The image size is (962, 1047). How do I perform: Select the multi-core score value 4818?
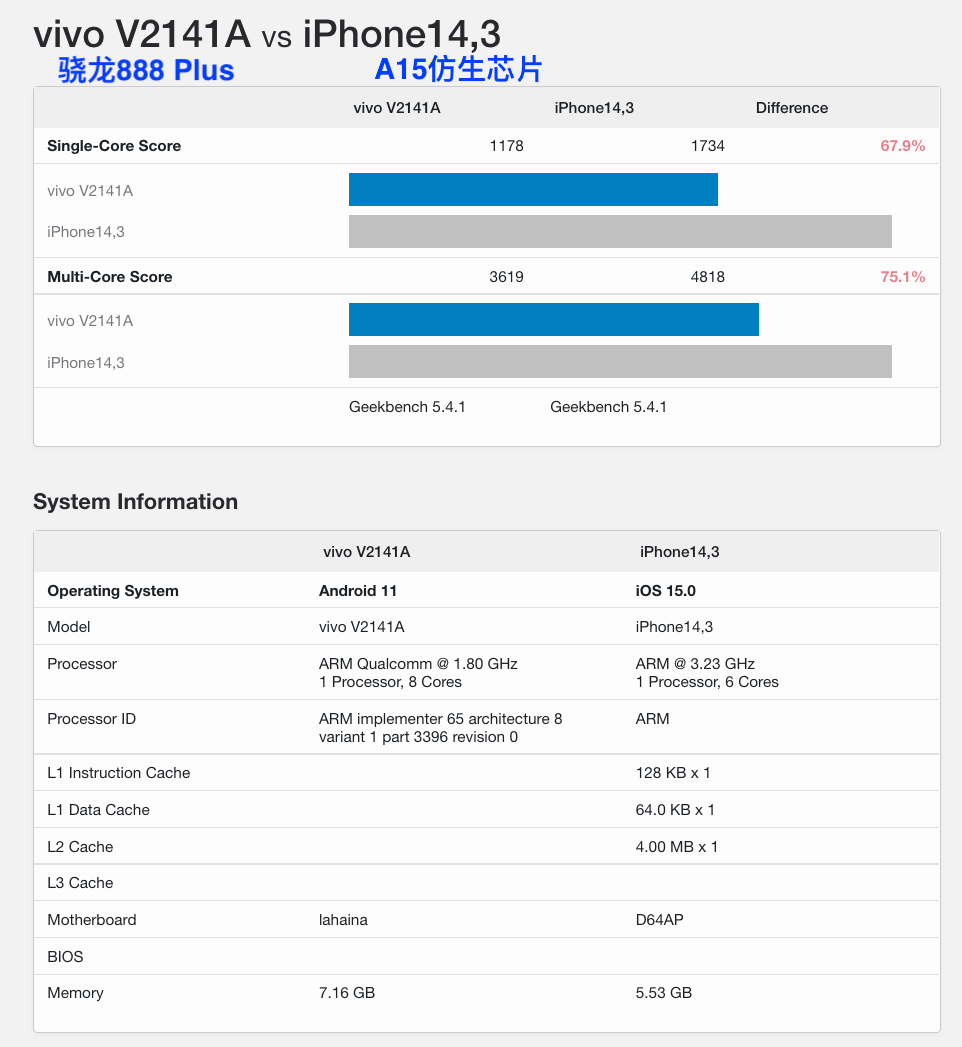tap(708, 276)
